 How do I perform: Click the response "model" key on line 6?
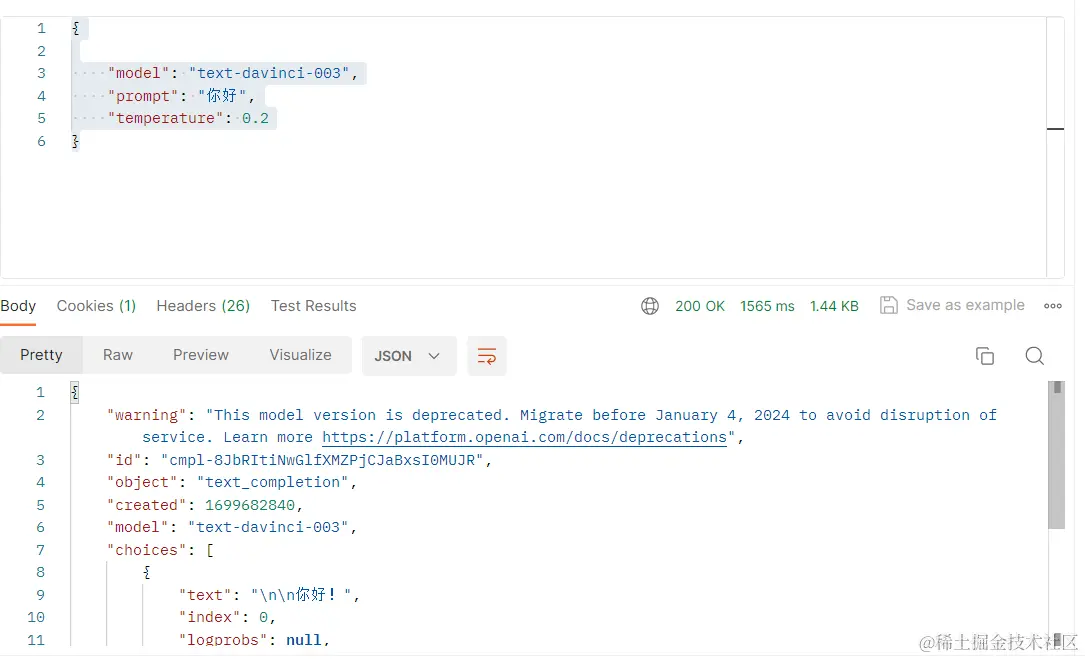tap(137, 527)
